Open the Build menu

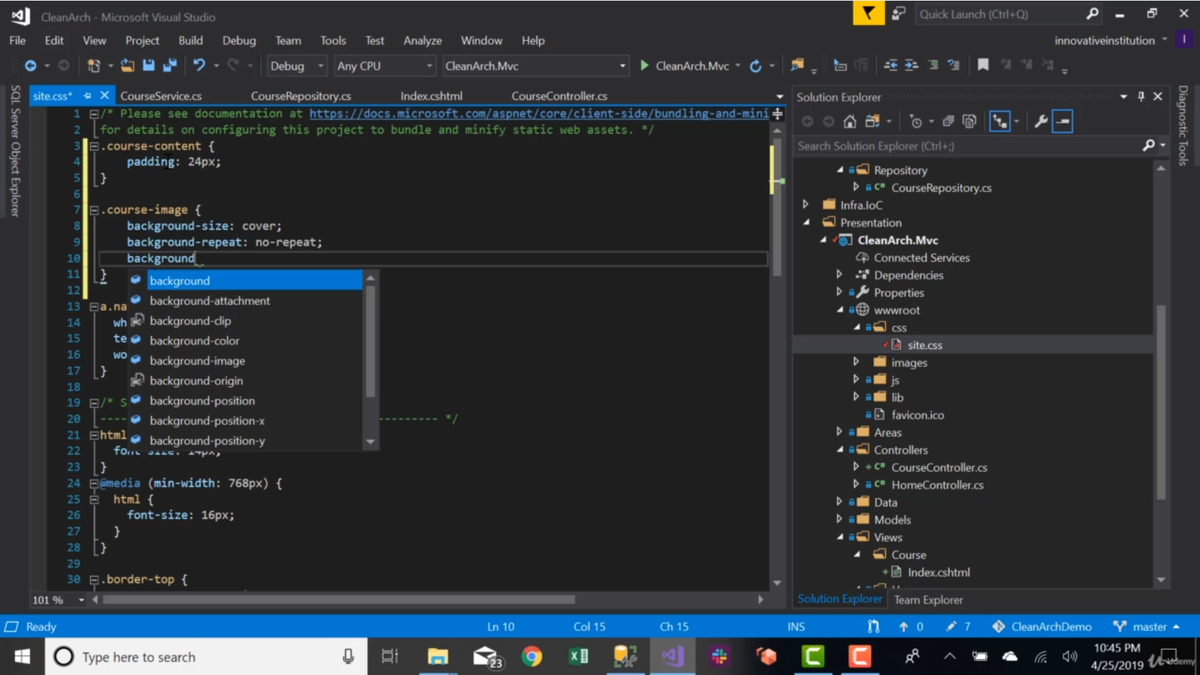point(190,41)
